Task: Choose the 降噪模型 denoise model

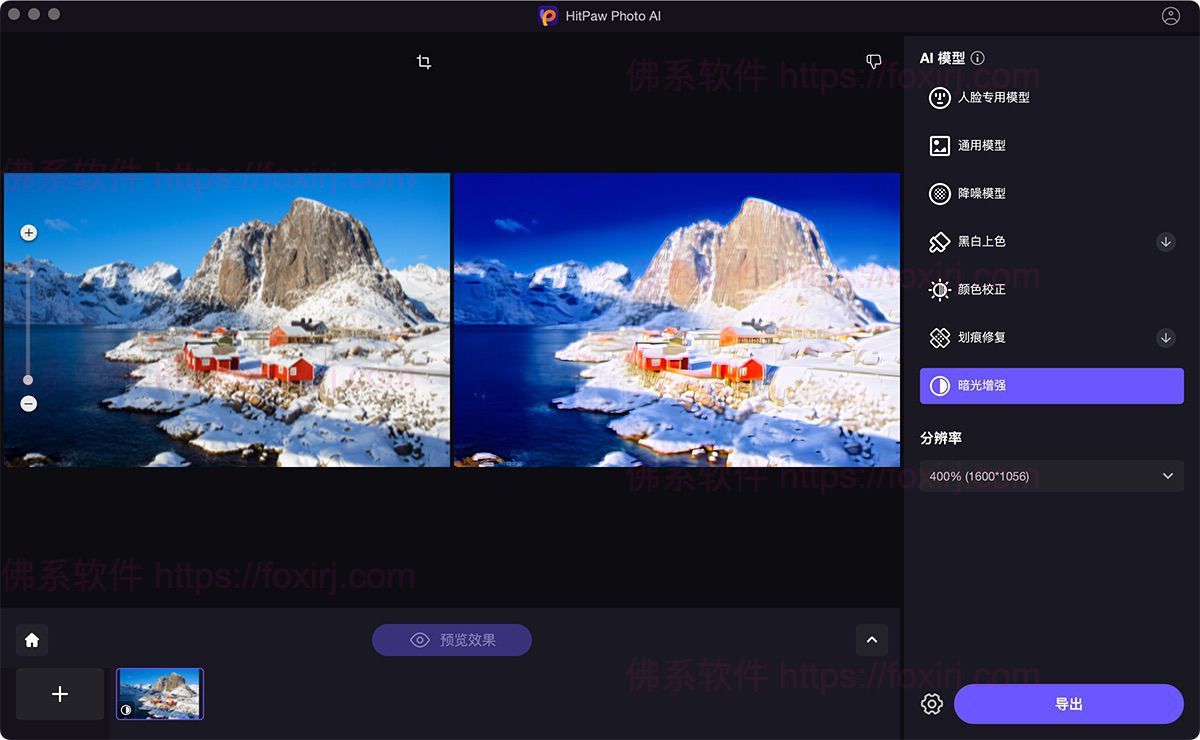Action: click(x=980, y=193)
